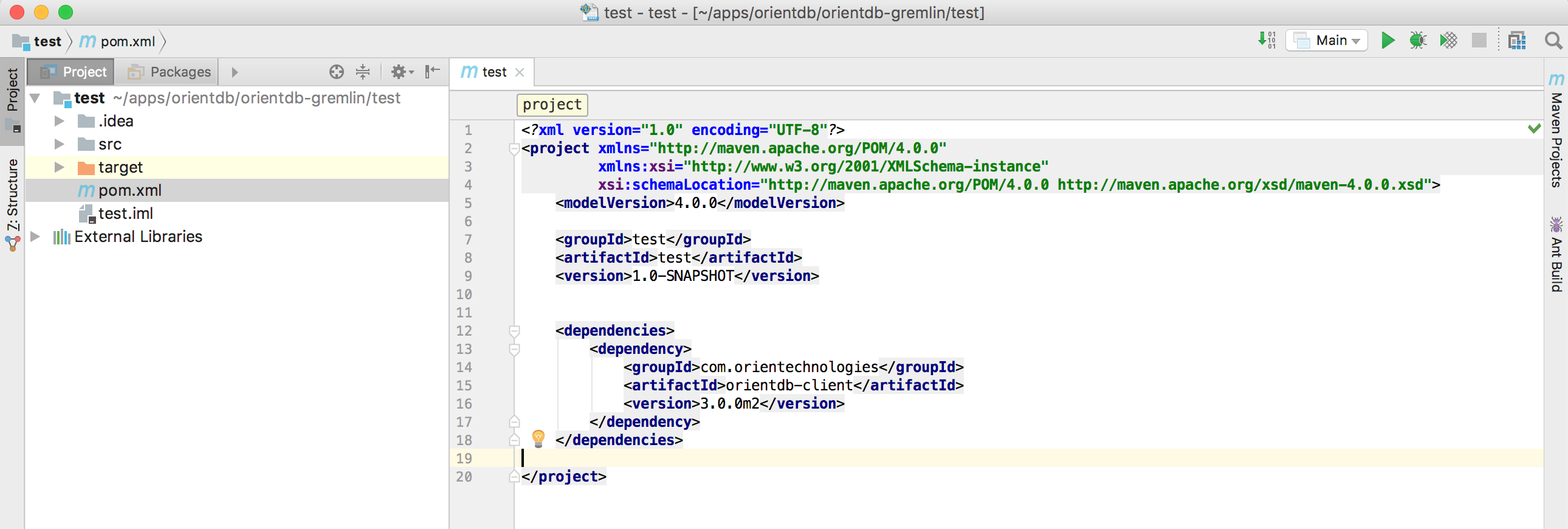The height and width of the screenshot is (529, 1568).
Task: Run the Main configuration with green play button
Action: [x=1387, y=41]
